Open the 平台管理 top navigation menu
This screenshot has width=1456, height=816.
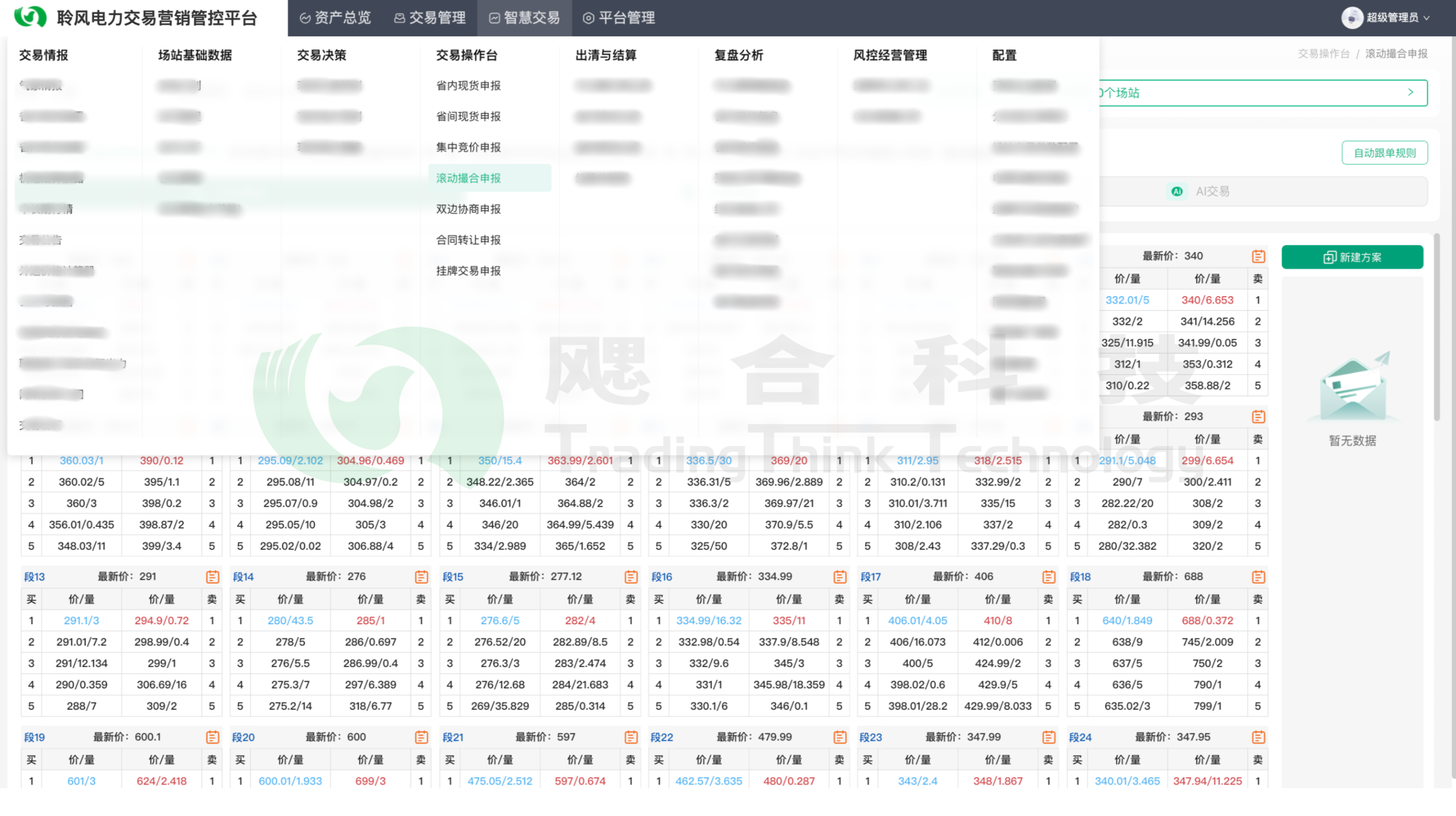618,18
